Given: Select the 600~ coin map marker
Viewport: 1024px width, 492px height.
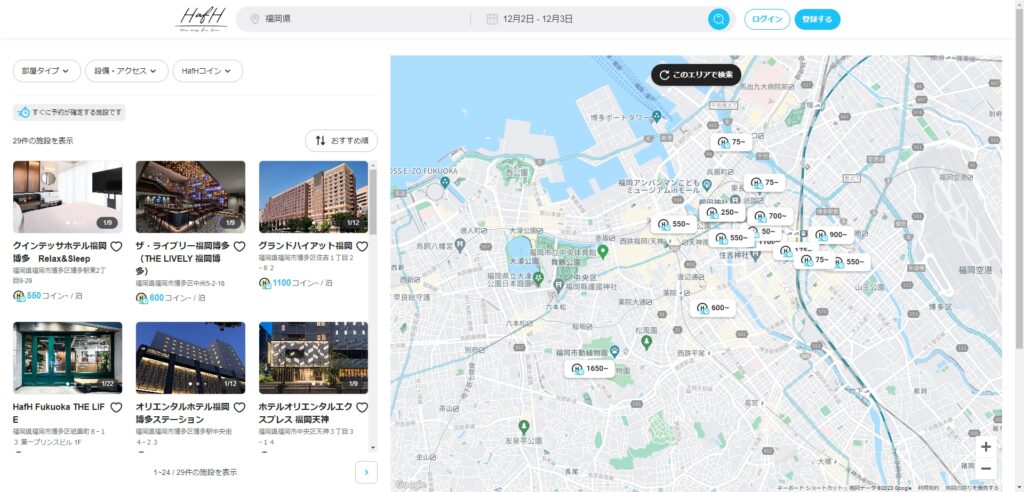Looking at the screenshot, I should [712, 308].
